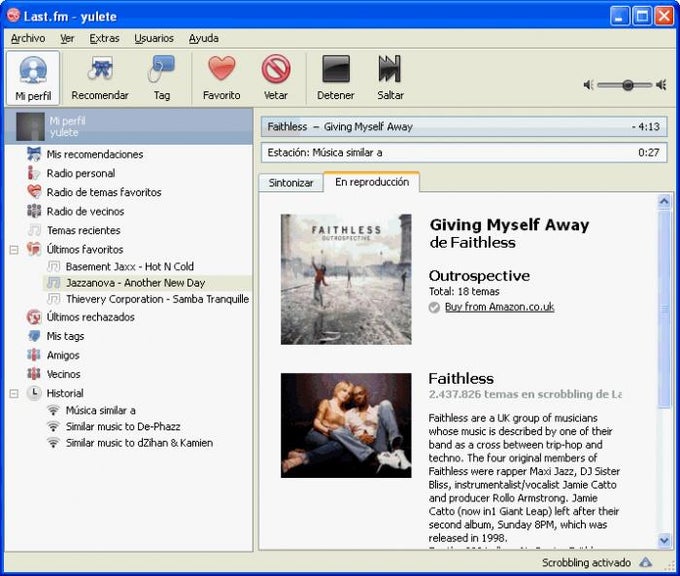Click the remaining time -4:13
Image resolution: width=680 pixels, height=576 pixels.
(x=645, y=127)
